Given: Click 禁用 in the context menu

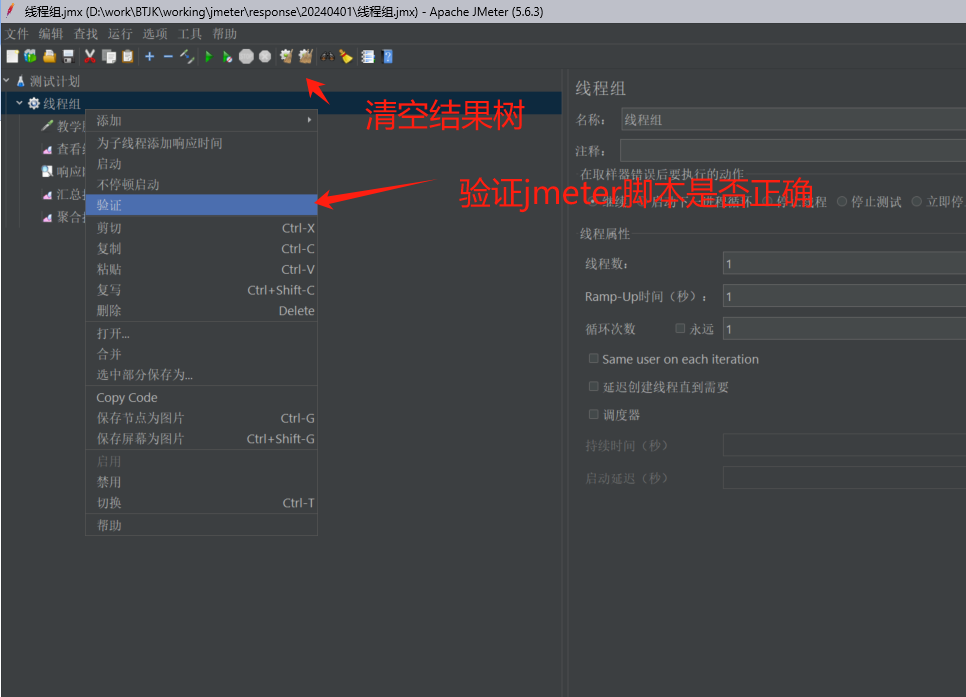Looking at the screenshot, I should pyautogui.click(x=109, y=482).
